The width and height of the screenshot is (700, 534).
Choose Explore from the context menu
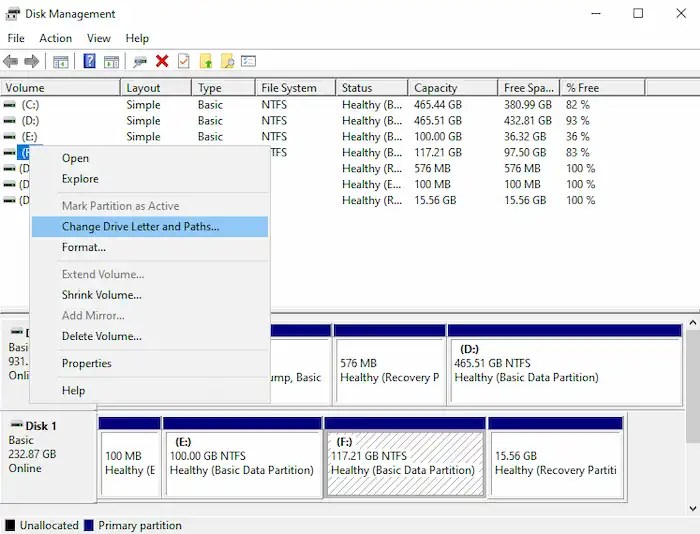coord(150,179)
